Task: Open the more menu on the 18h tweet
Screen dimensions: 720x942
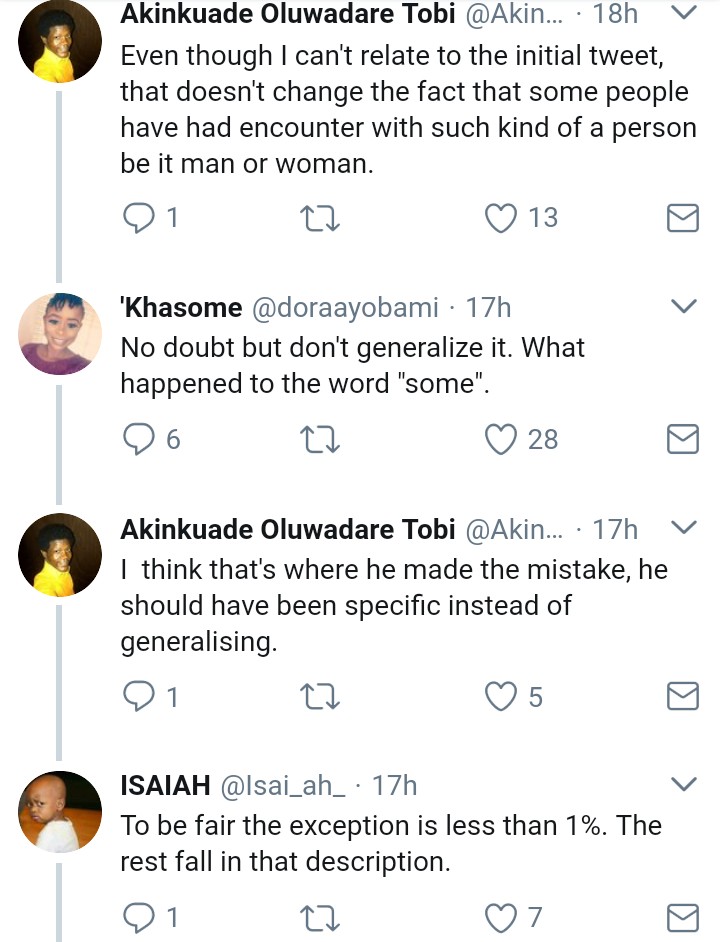Action: (682, 12)
